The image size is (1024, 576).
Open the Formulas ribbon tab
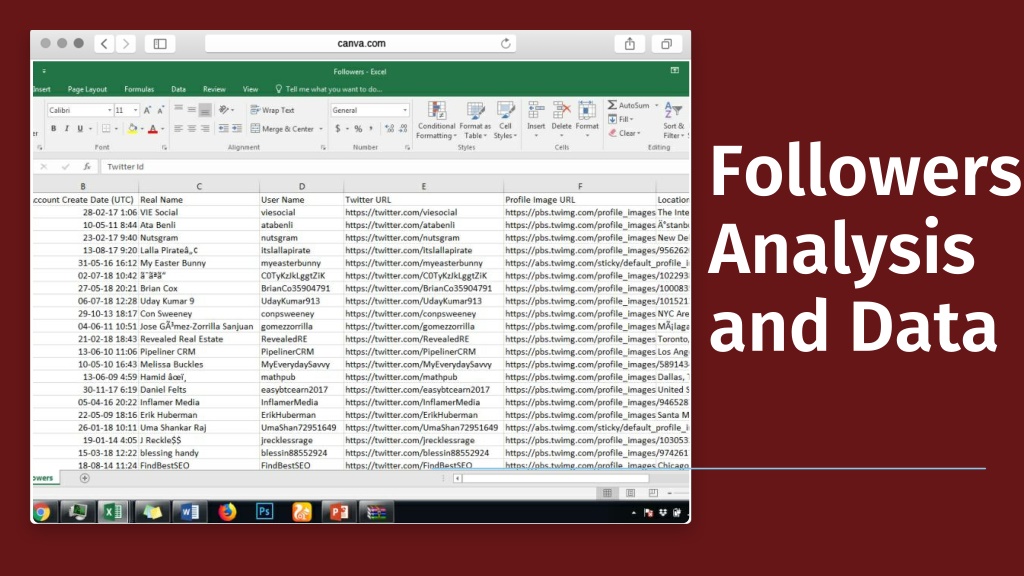pos(139,89)
